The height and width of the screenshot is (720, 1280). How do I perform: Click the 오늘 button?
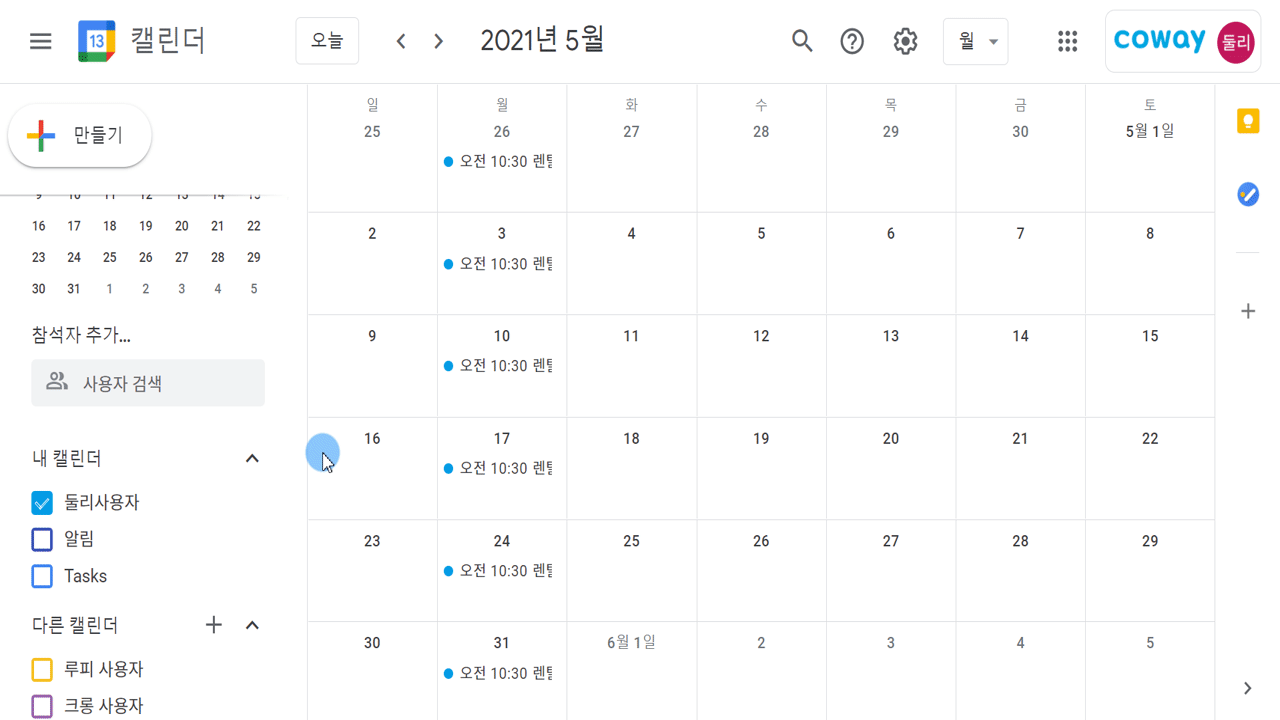point(327,41)
